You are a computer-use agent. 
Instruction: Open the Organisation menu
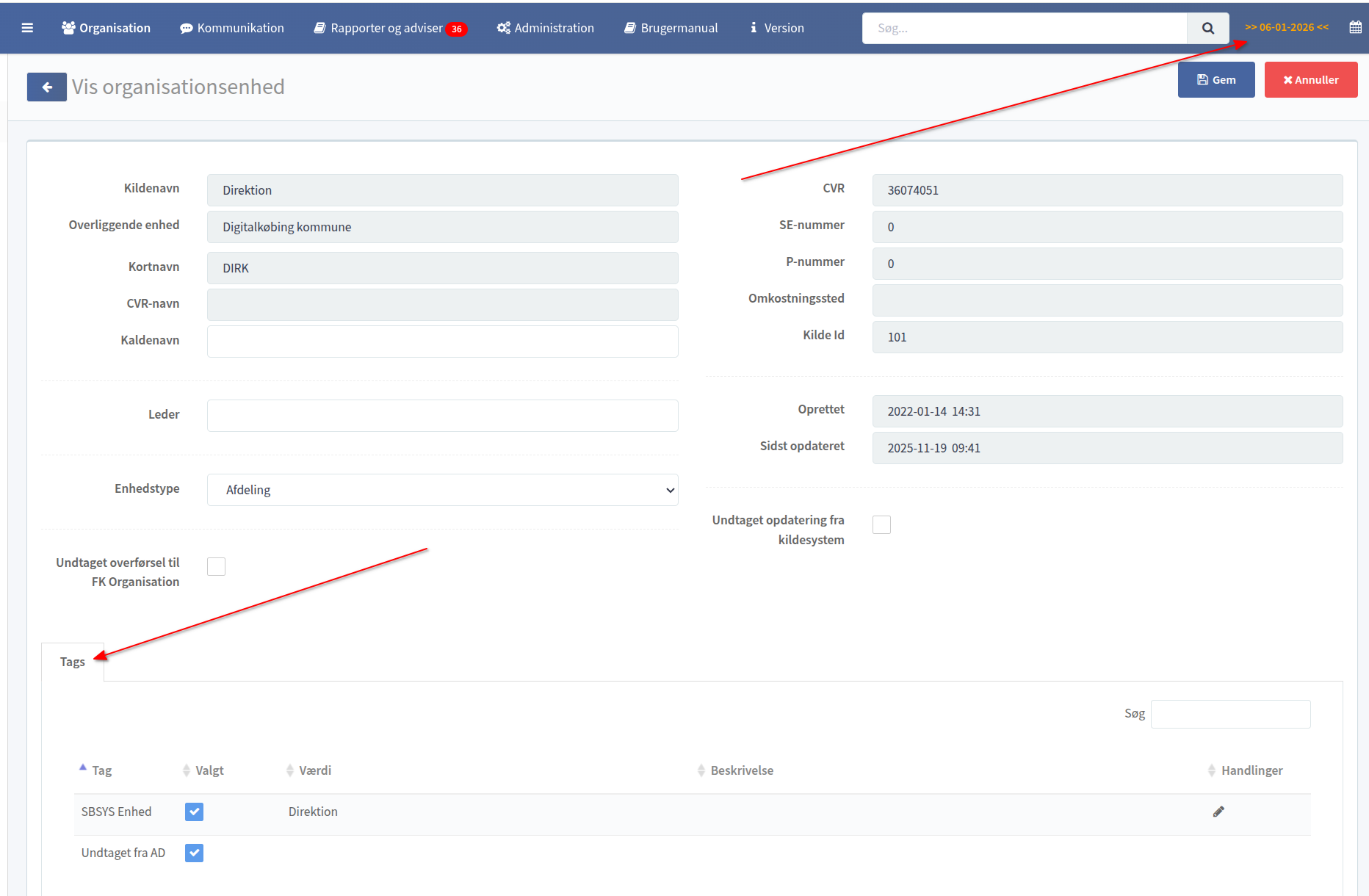coord(106,28)
